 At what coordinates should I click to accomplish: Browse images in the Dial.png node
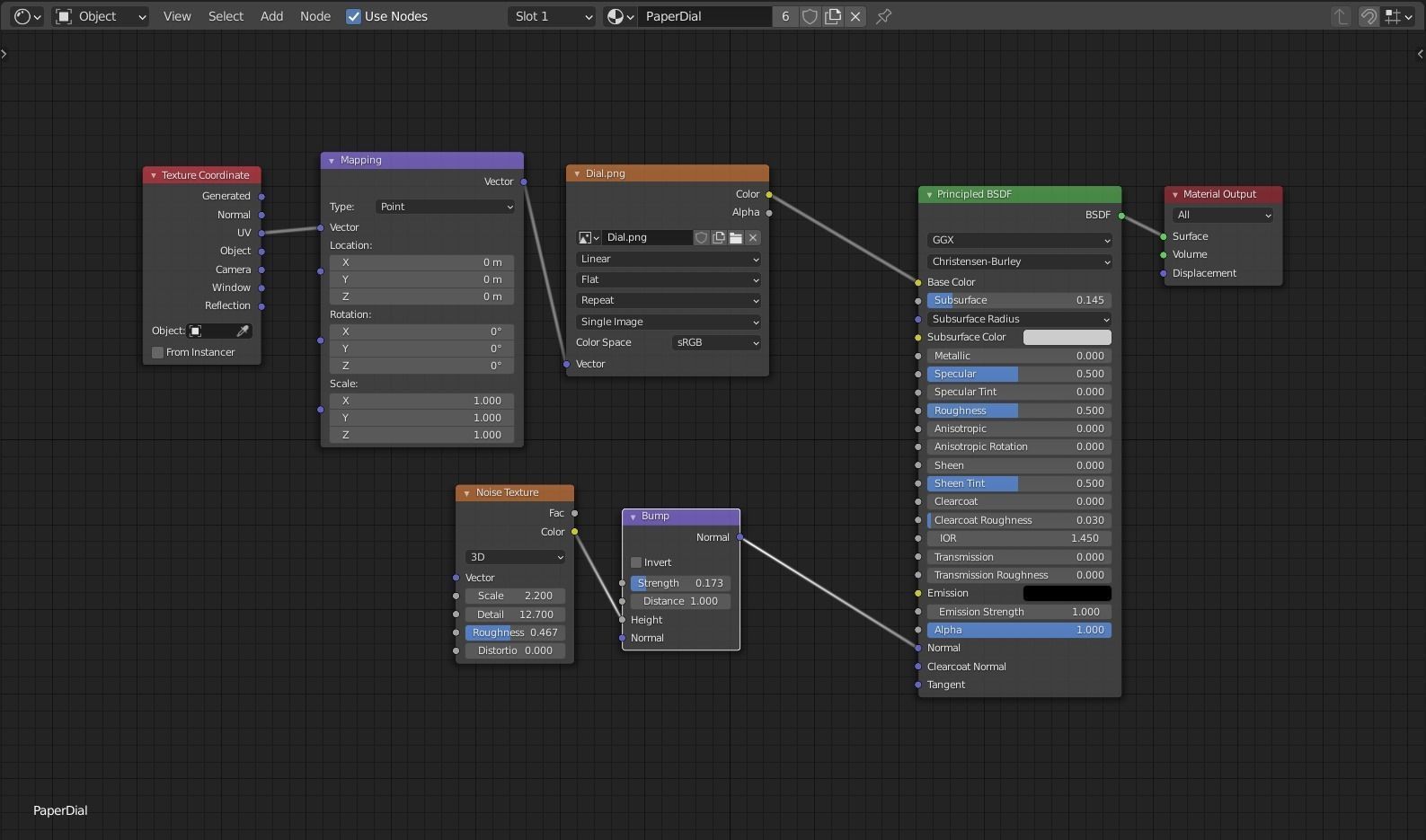point(589,238)
